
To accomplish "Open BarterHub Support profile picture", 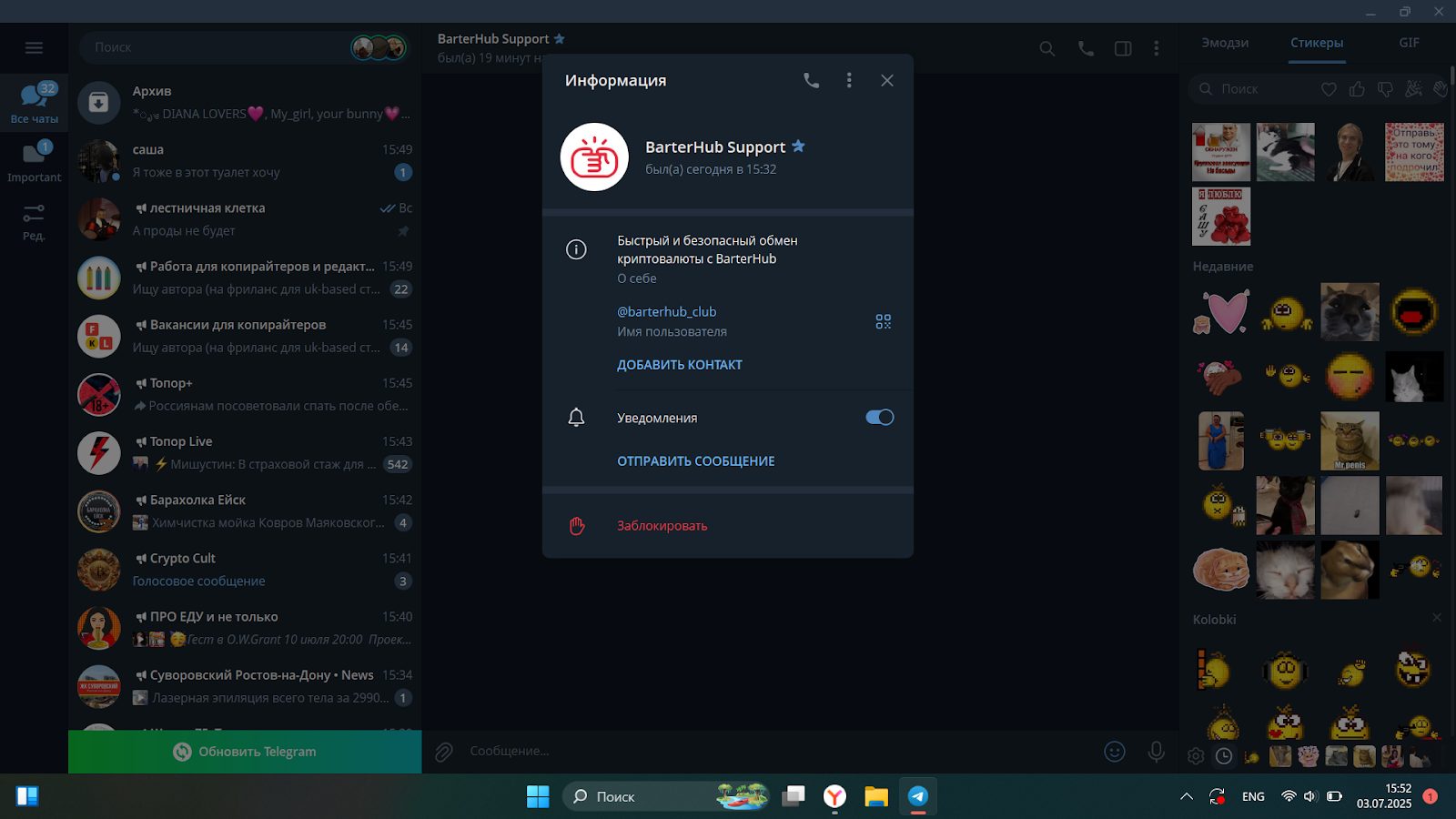I will (594, 157).
